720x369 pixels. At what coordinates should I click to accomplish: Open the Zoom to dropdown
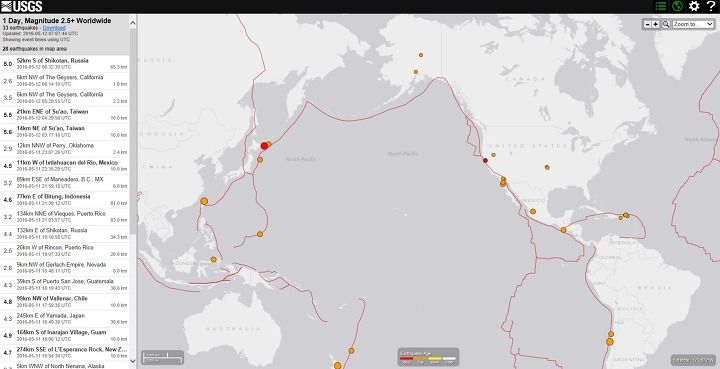tap(693, 24)
